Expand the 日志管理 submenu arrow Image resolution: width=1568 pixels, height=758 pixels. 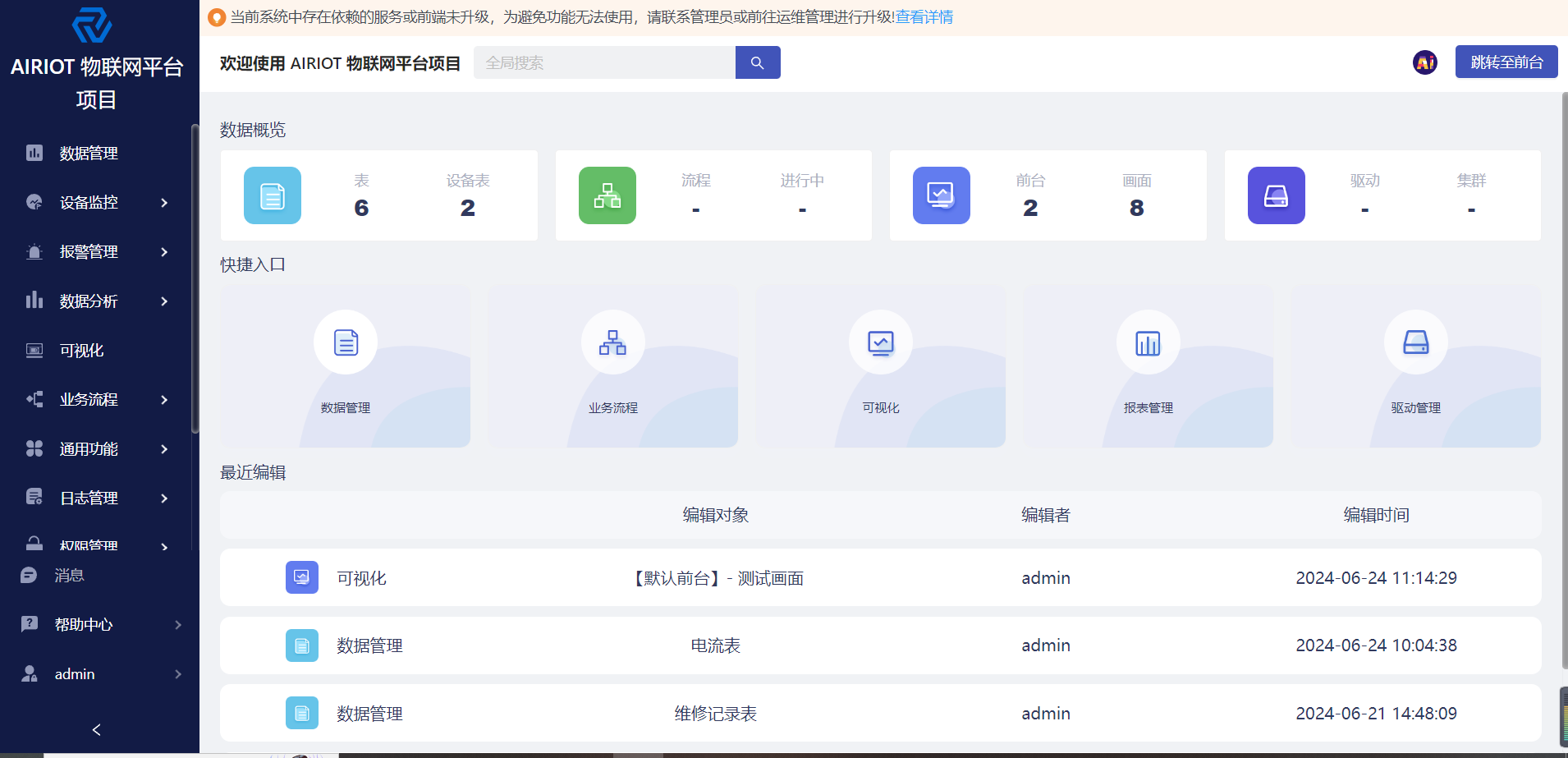coord(164,498)
